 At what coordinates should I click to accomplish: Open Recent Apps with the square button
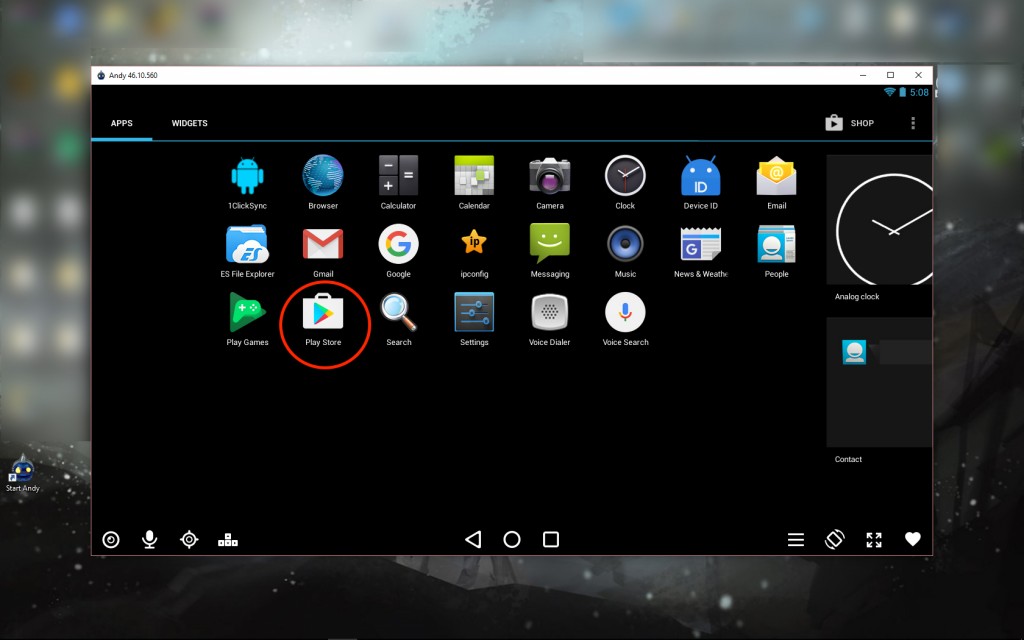coord(549,539)
